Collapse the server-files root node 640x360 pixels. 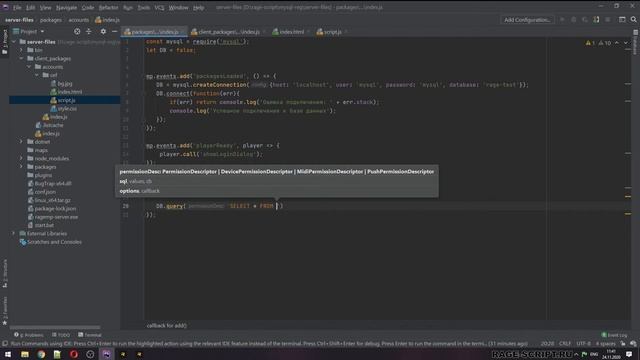point(14,42)
